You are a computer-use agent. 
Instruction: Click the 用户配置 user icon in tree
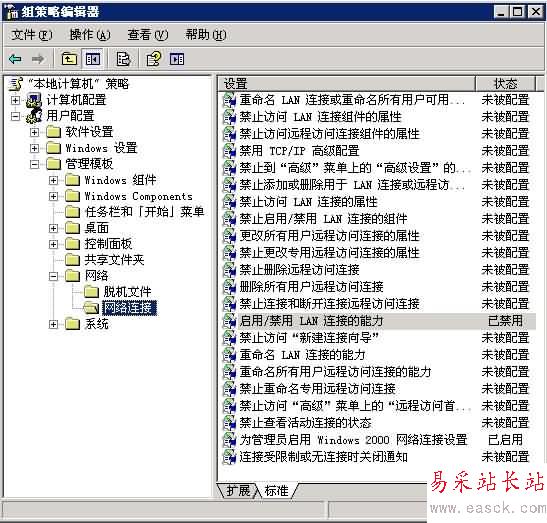[34, 116]
